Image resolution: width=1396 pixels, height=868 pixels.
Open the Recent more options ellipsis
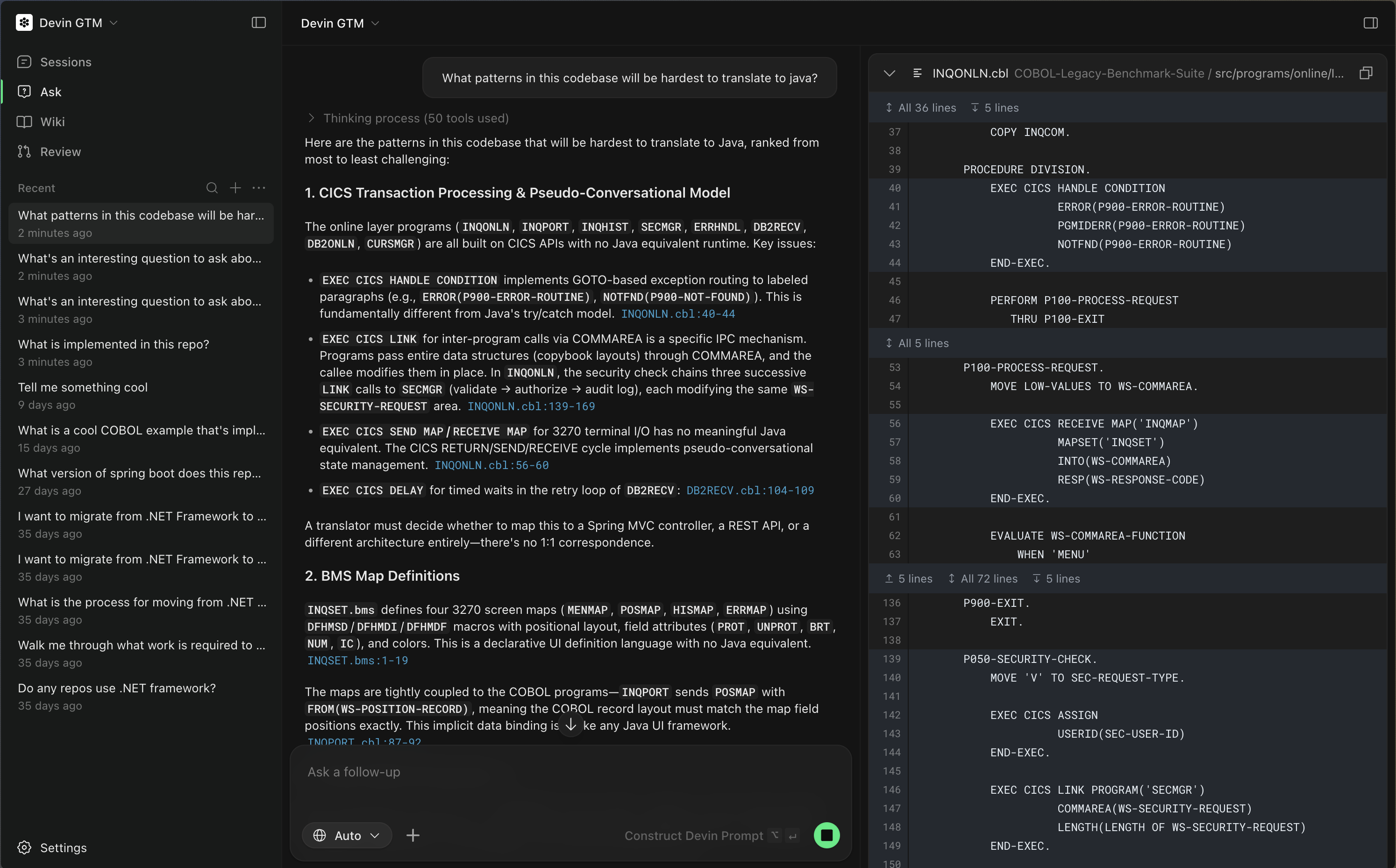[x=259, y=188]
